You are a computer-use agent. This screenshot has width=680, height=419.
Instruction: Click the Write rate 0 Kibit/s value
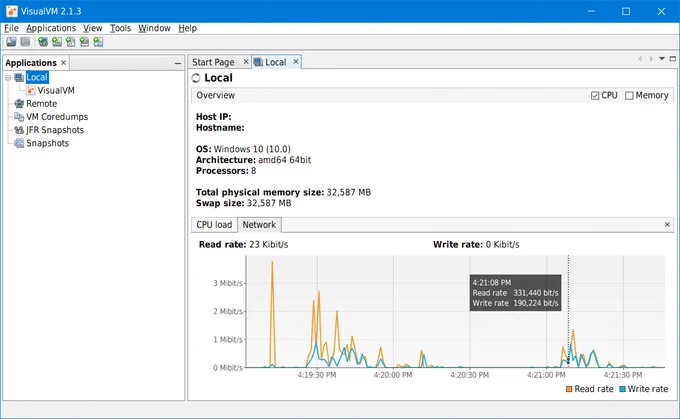502,245
